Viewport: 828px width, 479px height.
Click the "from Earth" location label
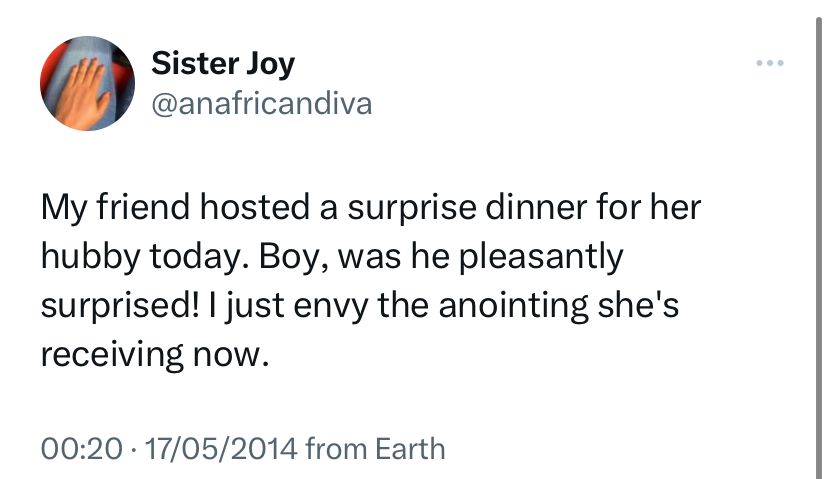pyautogui.click(x=375, y=449)
